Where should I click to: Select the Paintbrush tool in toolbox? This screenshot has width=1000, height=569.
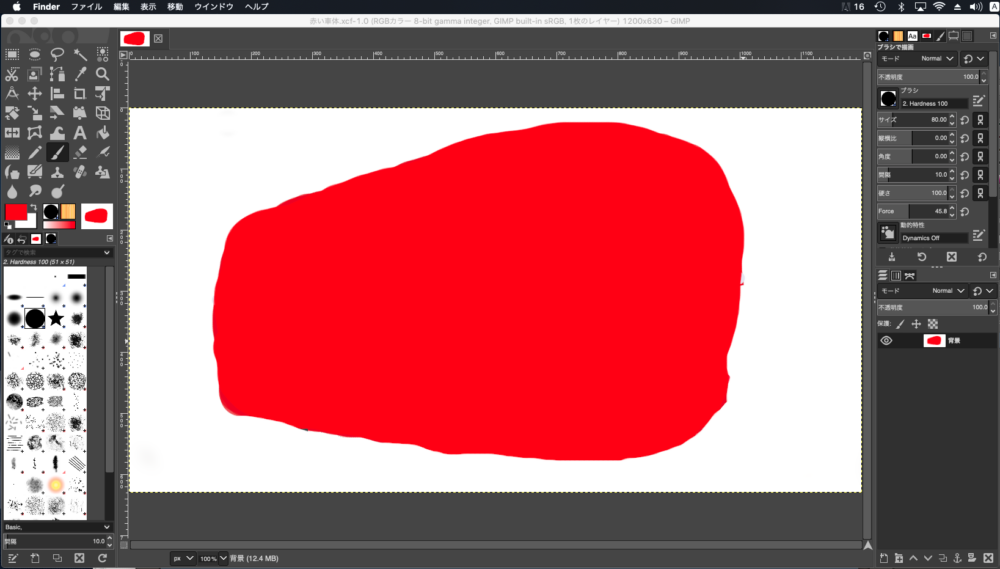(57, 152)
